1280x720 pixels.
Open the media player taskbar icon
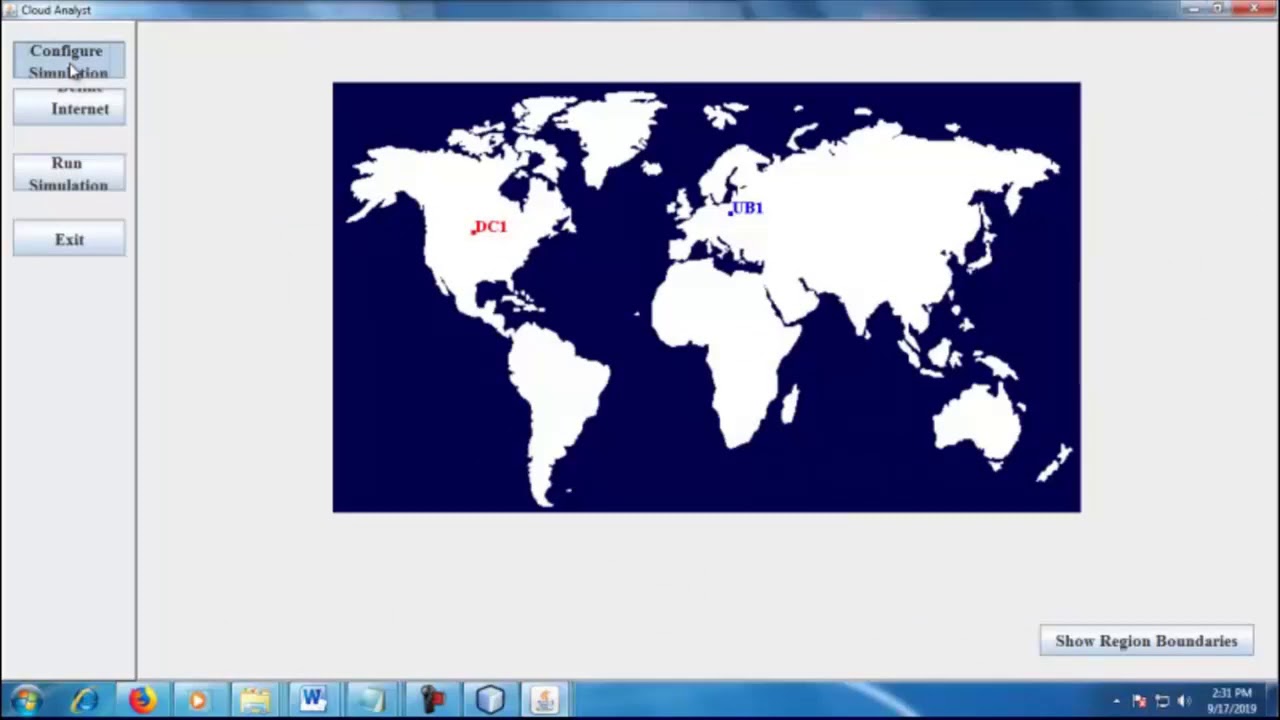[198, 700]
